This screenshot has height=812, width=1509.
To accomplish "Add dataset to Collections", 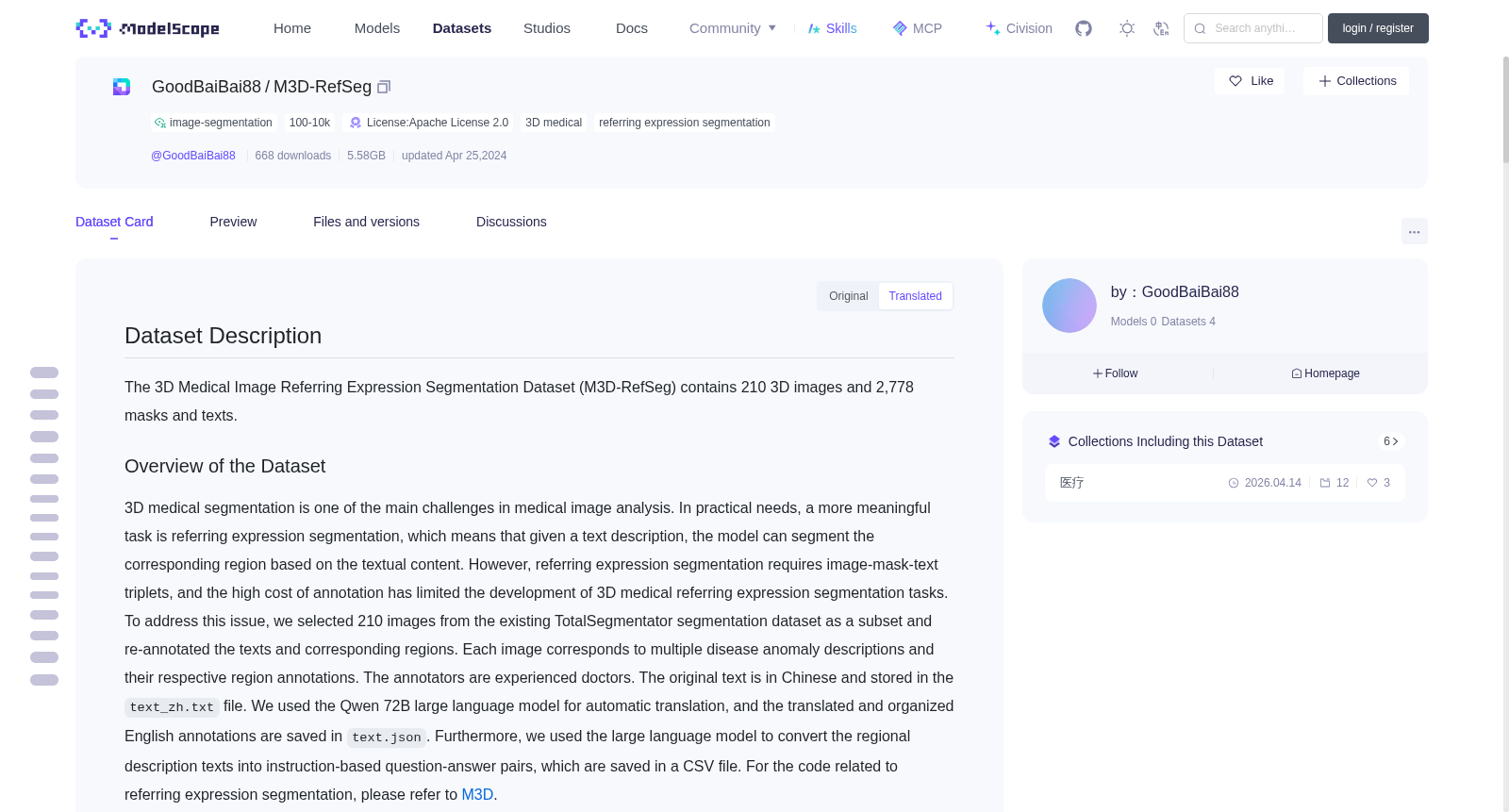I will click(1356, 81).
